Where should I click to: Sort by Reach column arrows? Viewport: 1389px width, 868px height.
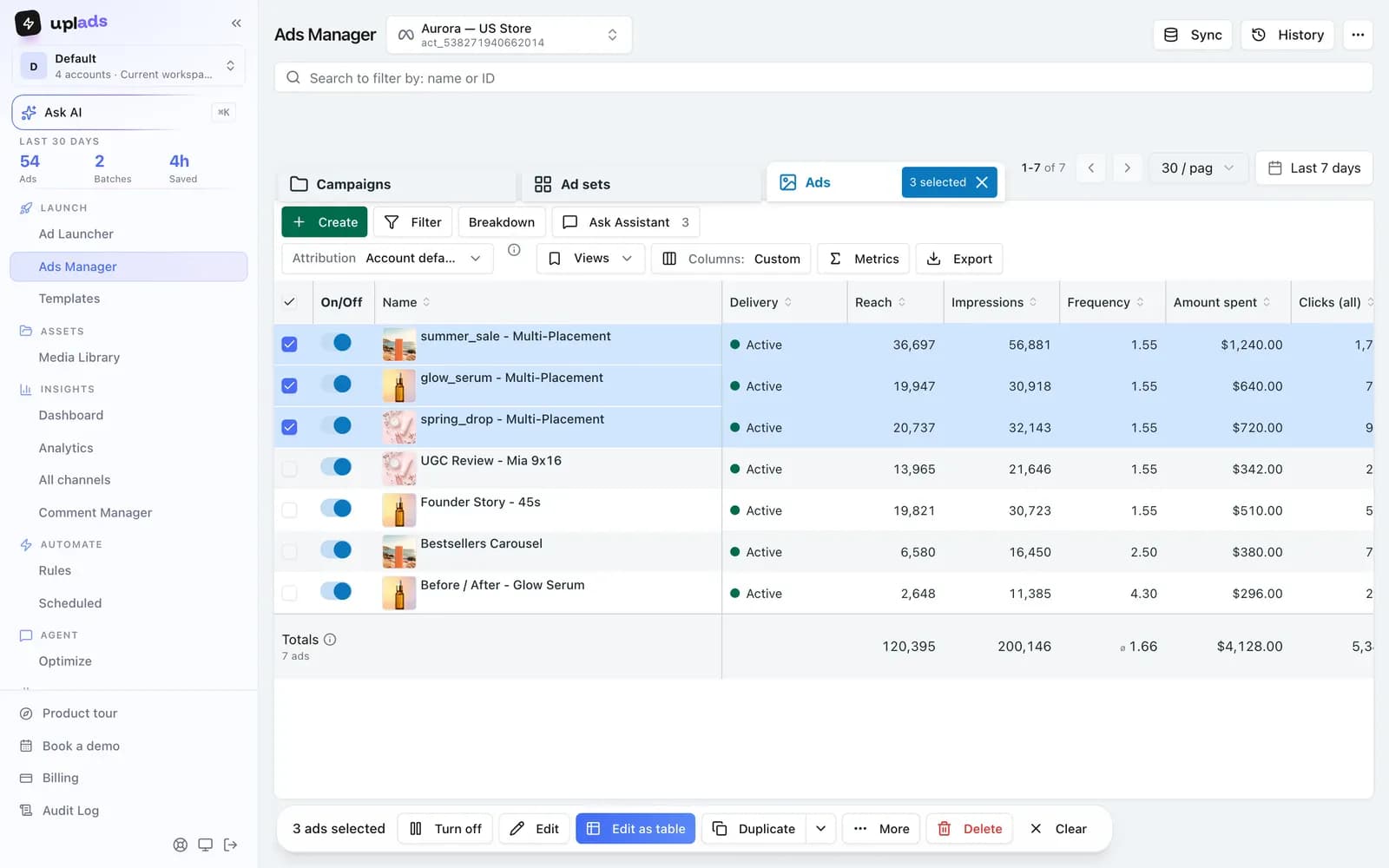pos(902,302)
